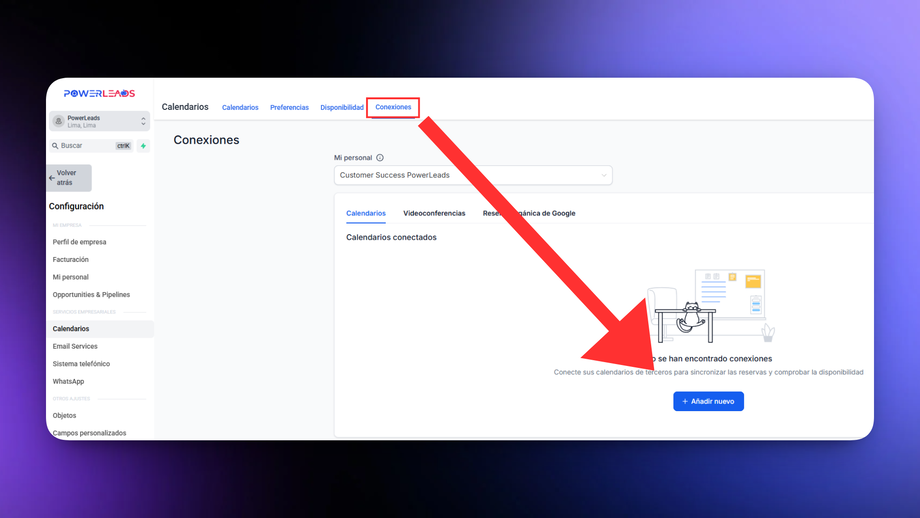Open Sistema telefónico settings
This screenshot has height=518, width=920.
(81, 364)
